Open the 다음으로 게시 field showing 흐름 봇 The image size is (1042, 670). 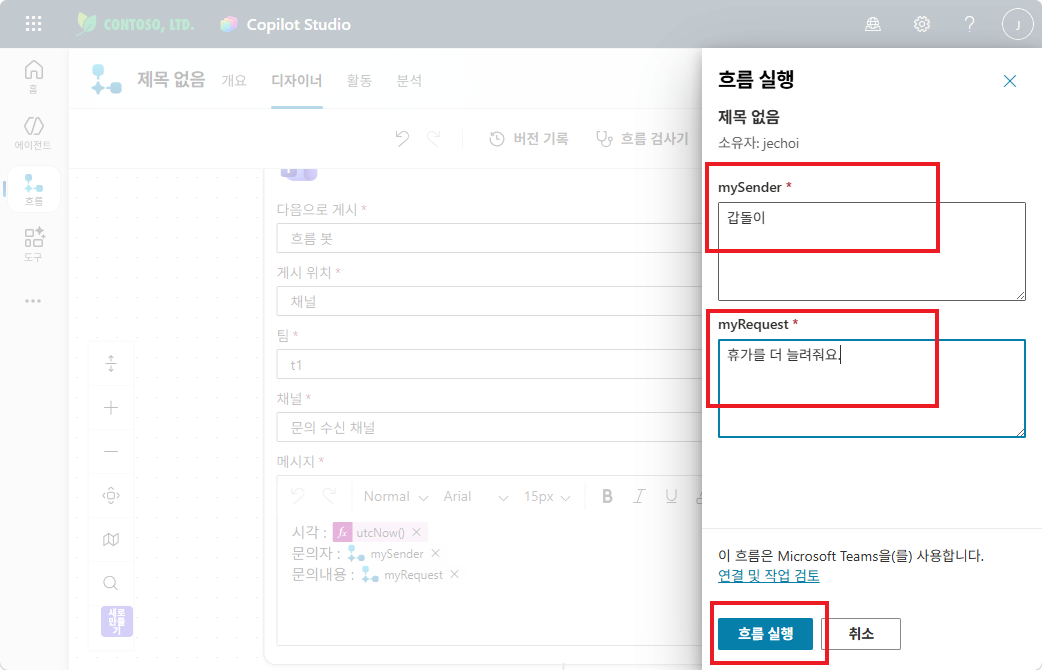coord(489,239)
